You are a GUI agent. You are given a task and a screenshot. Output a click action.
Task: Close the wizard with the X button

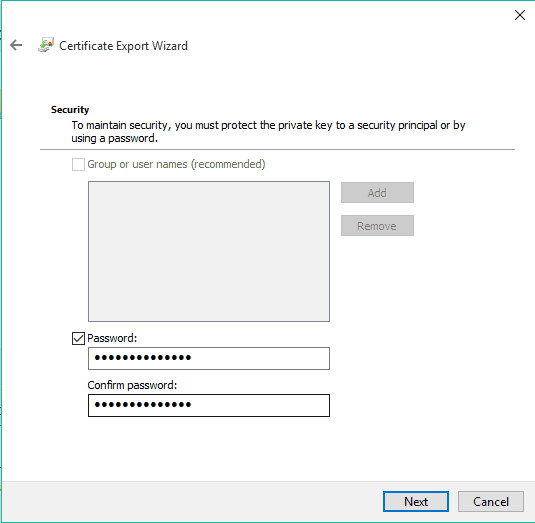tap(519, 15)
